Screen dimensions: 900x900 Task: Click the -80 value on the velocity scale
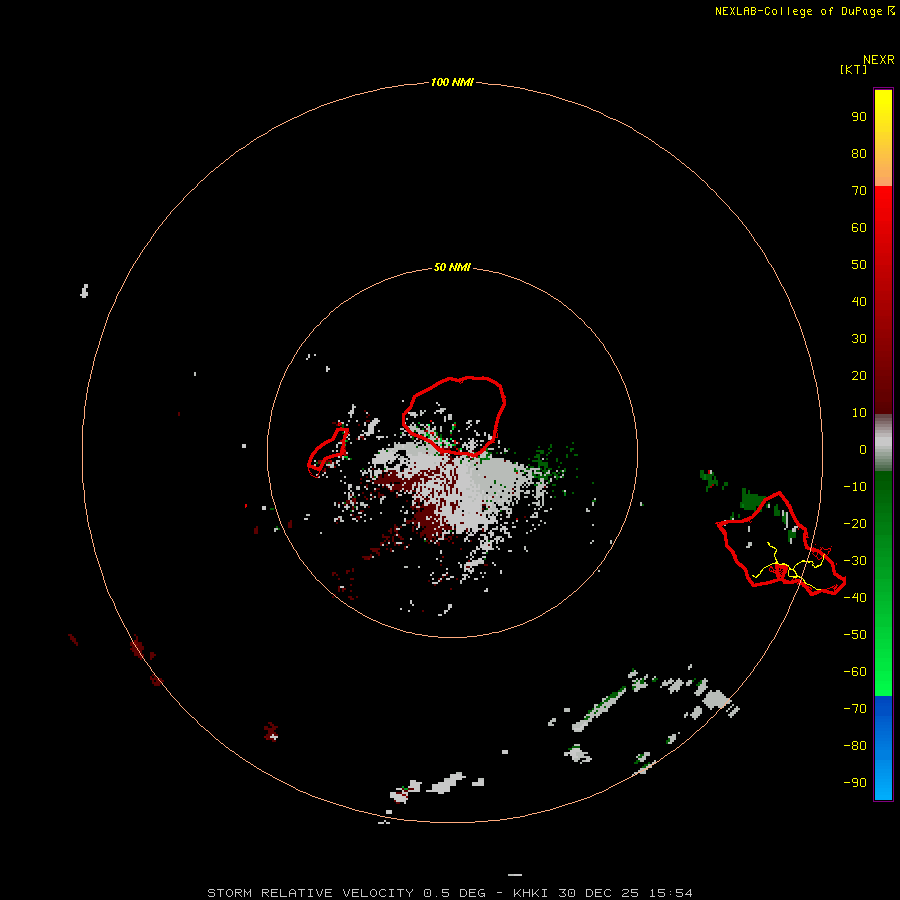[855, 746]
